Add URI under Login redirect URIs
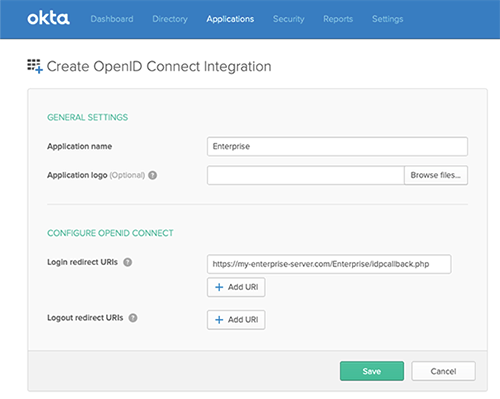Screen dimensions: 500x399 click(x=236, y=287)
